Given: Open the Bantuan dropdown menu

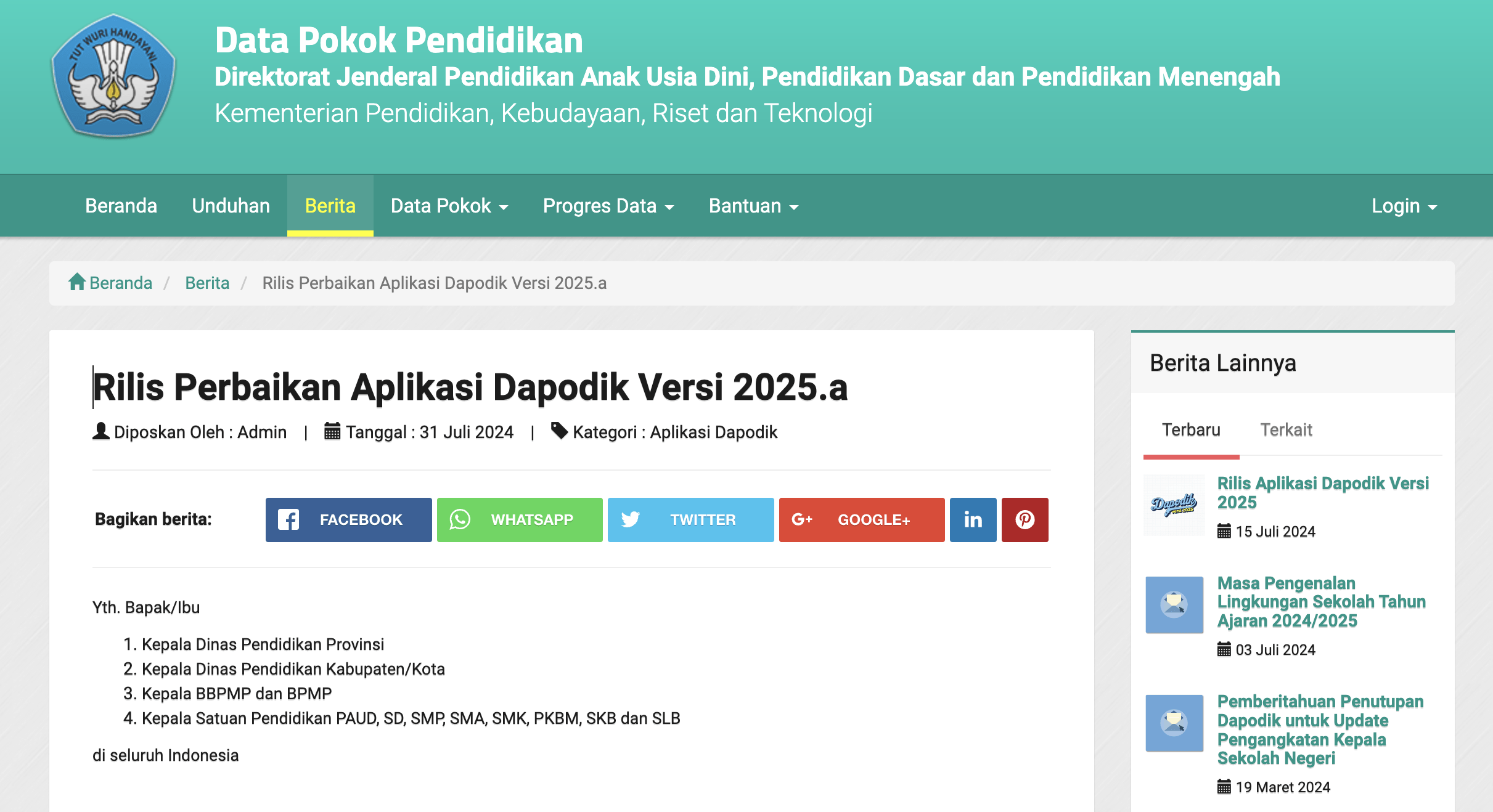Looking at the screenshot, I should [753, 206].
